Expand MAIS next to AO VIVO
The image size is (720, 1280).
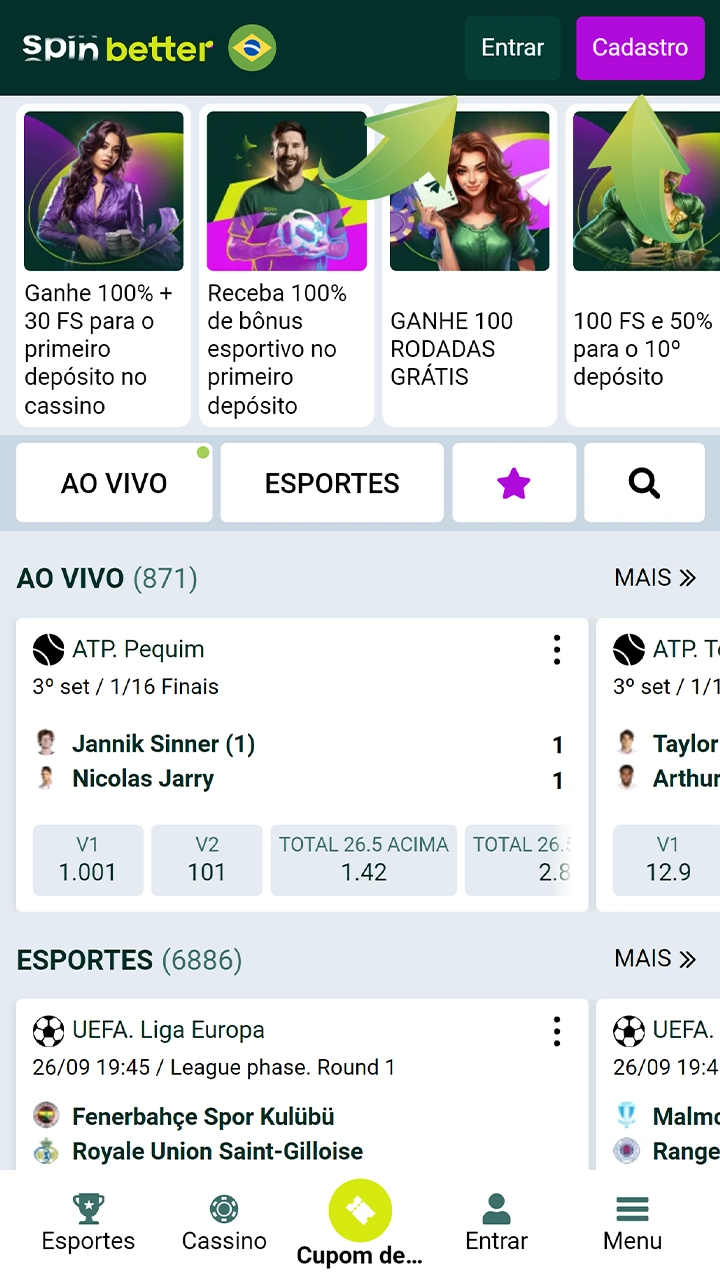[x=655, y=578]
